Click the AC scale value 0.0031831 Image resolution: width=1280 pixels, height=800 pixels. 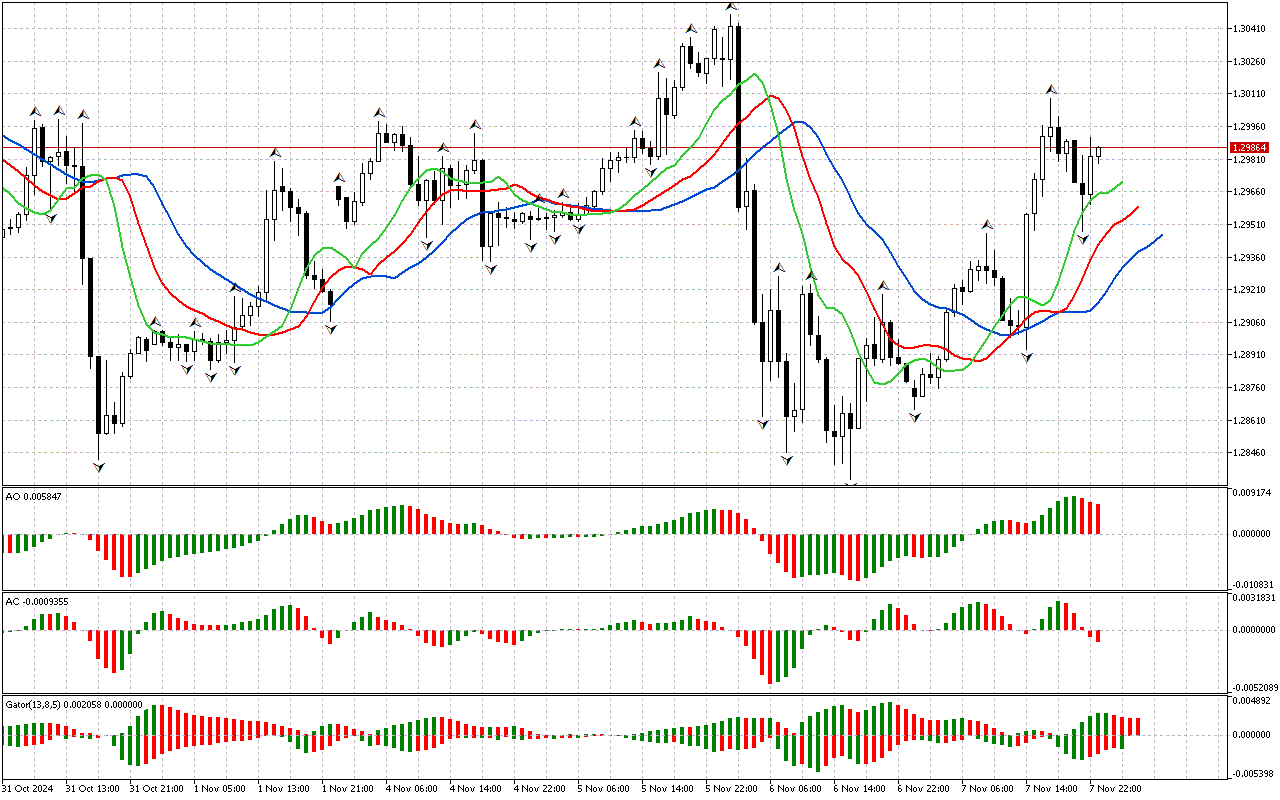(1256, 597)
